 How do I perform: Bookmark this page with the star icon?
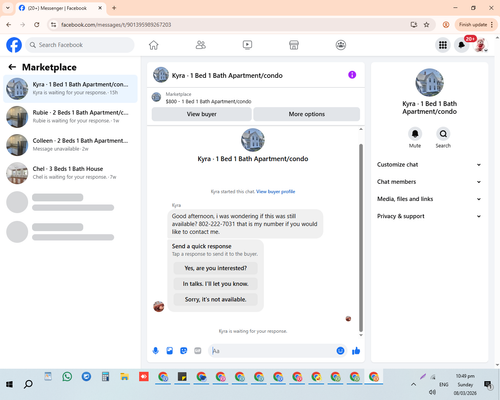click(x=426, y=25)
